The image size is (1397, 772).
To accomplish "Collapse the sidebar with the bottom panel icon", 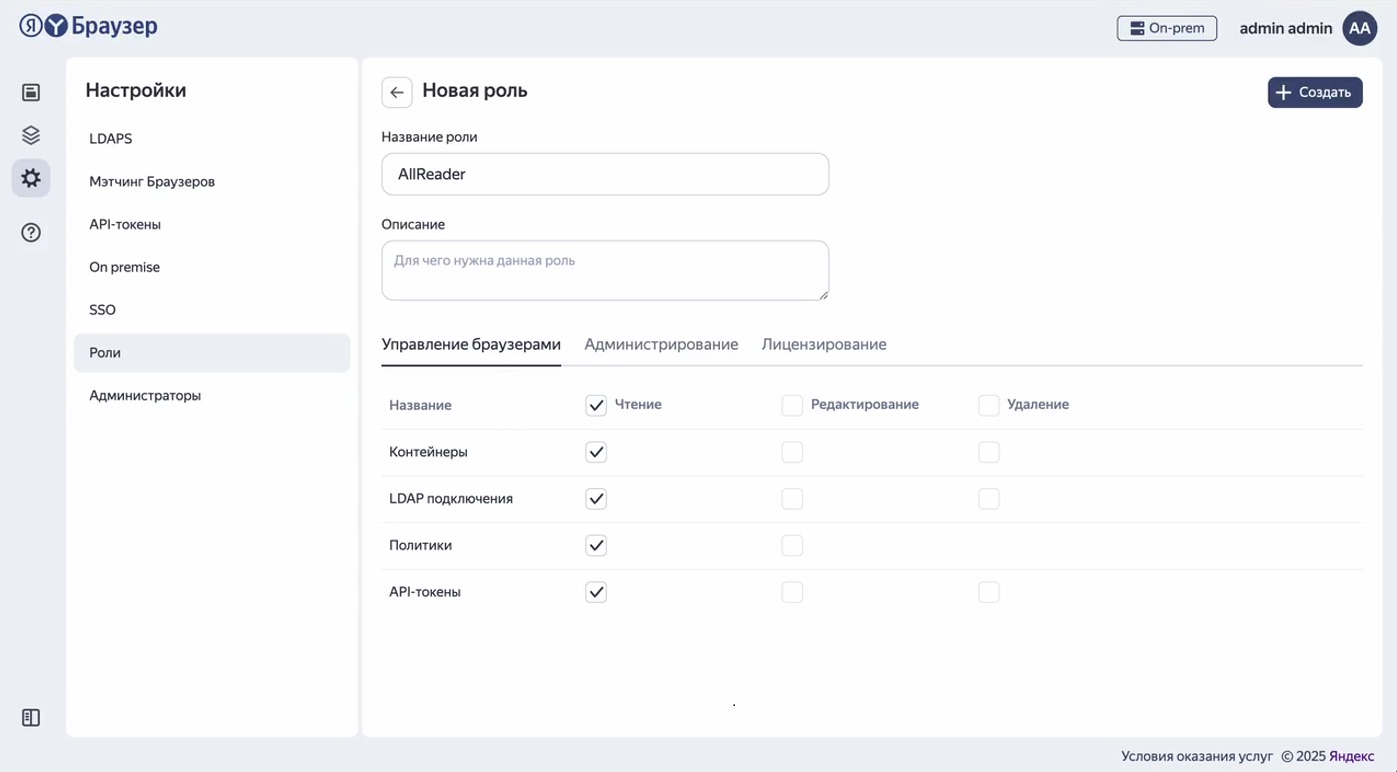I will (31, 718).
